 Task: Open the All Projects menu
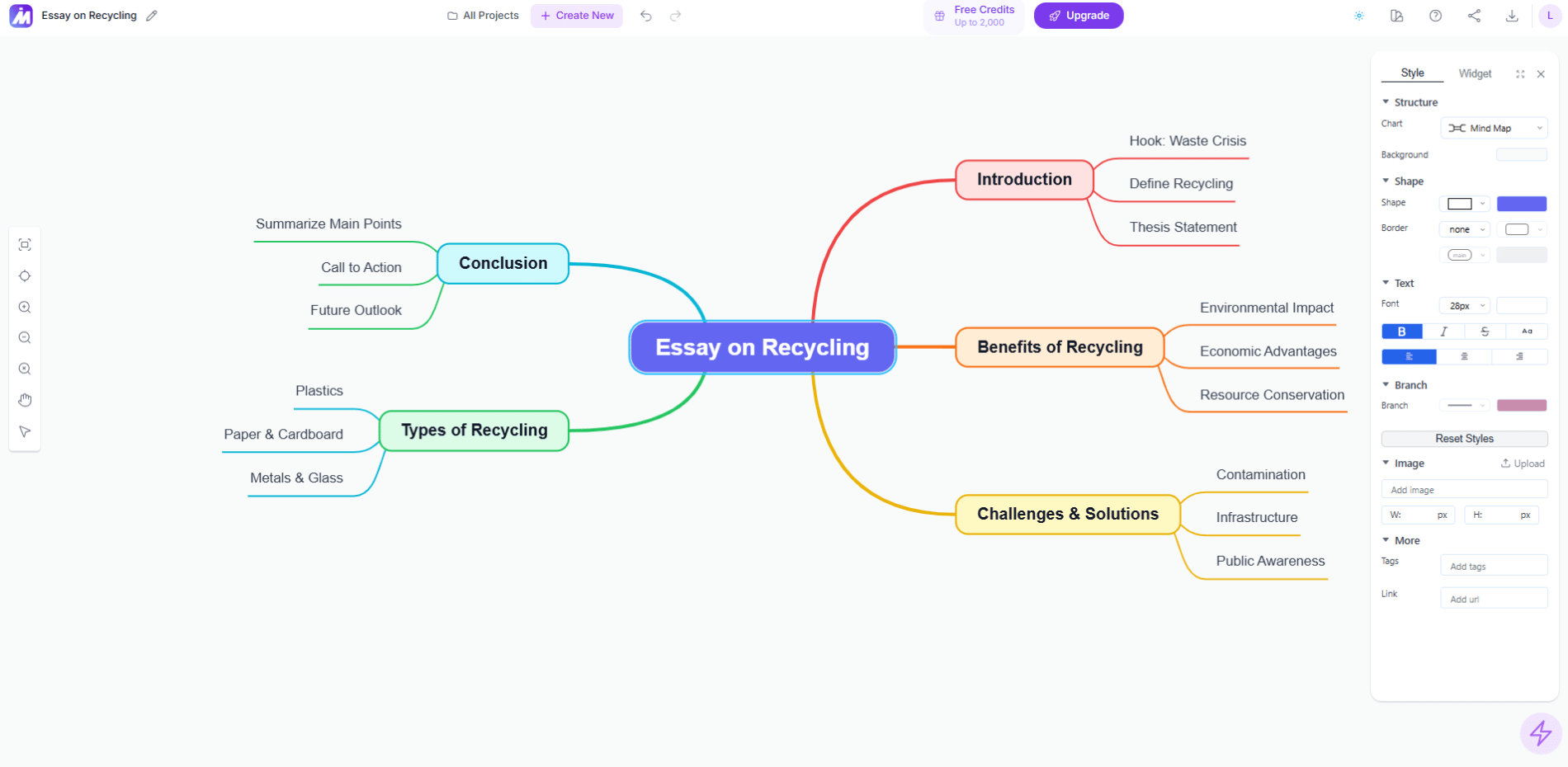[x=483, y=15]
